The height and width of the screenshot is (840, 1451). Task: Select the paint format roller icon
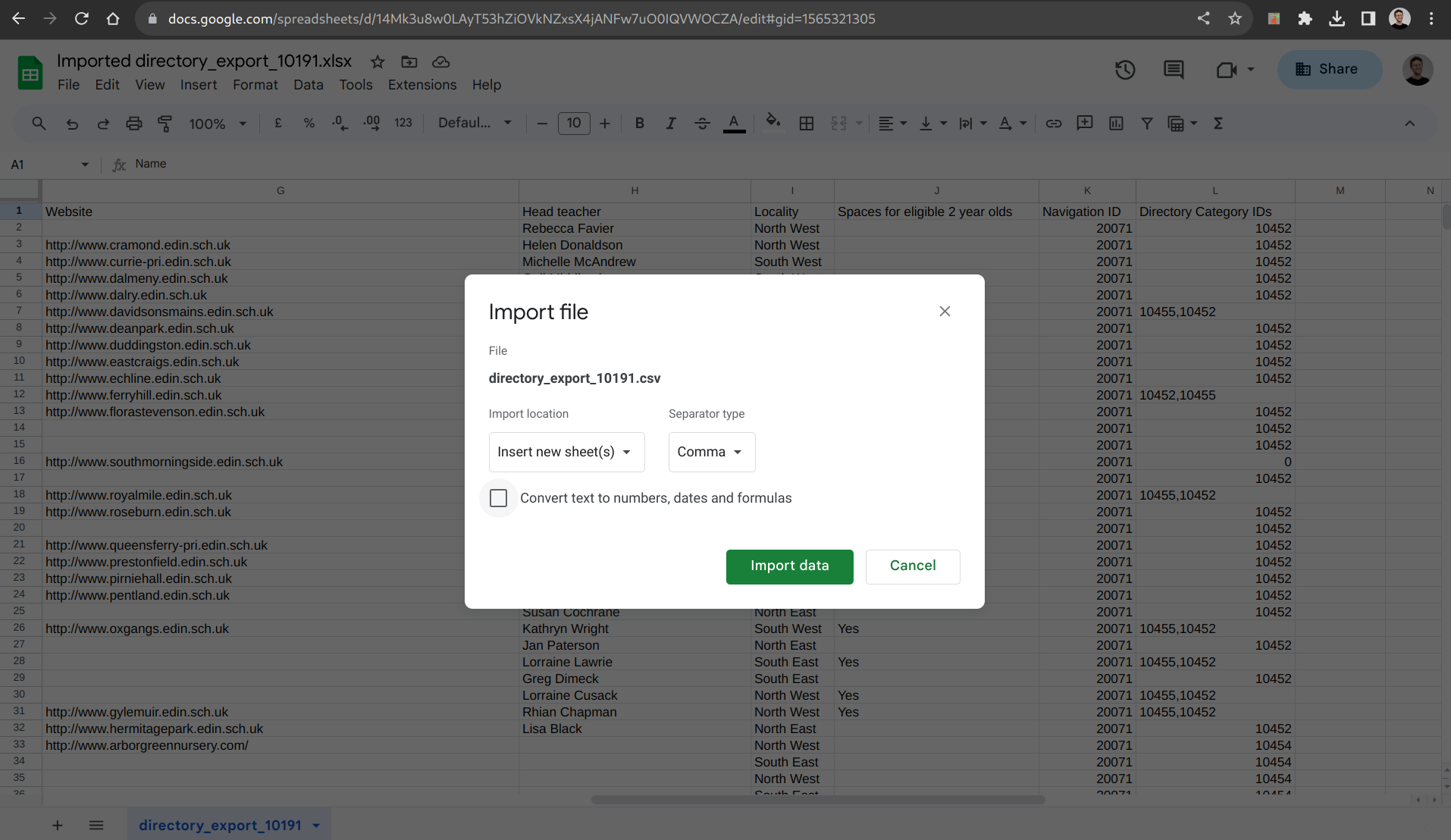[165, 124]
